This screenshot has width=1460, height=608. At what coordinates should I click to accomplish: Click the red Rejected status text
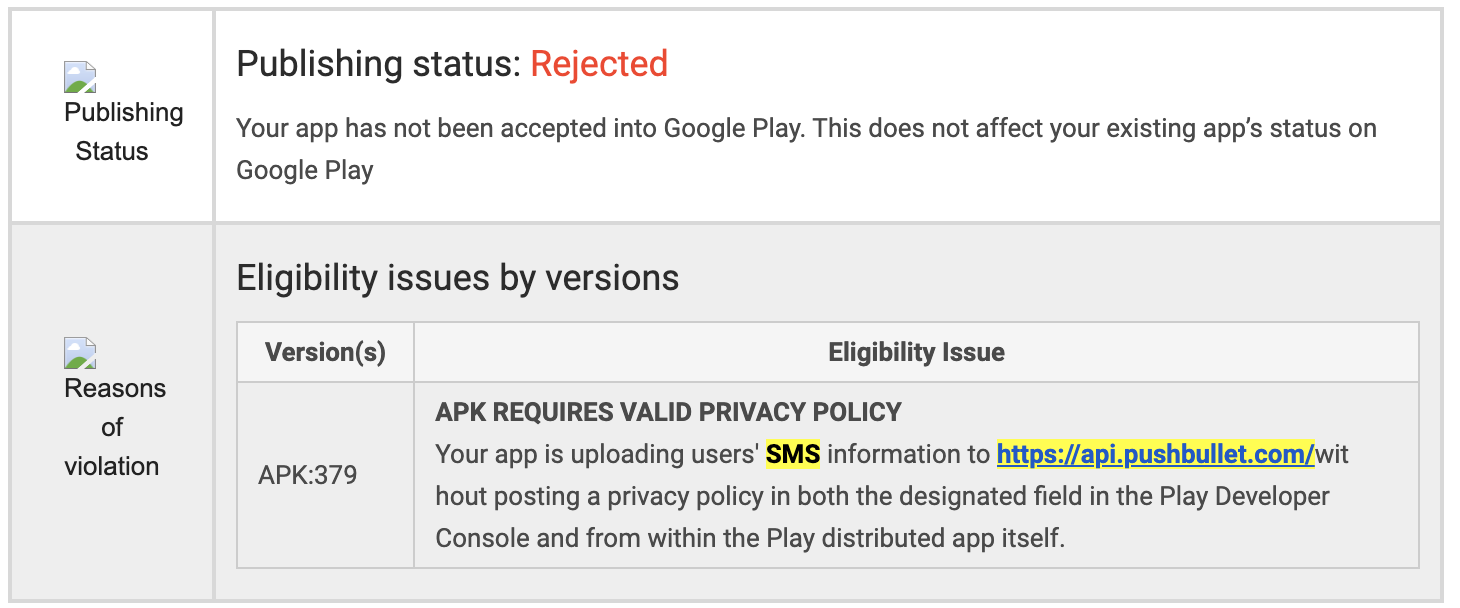[x=599, y=64]
